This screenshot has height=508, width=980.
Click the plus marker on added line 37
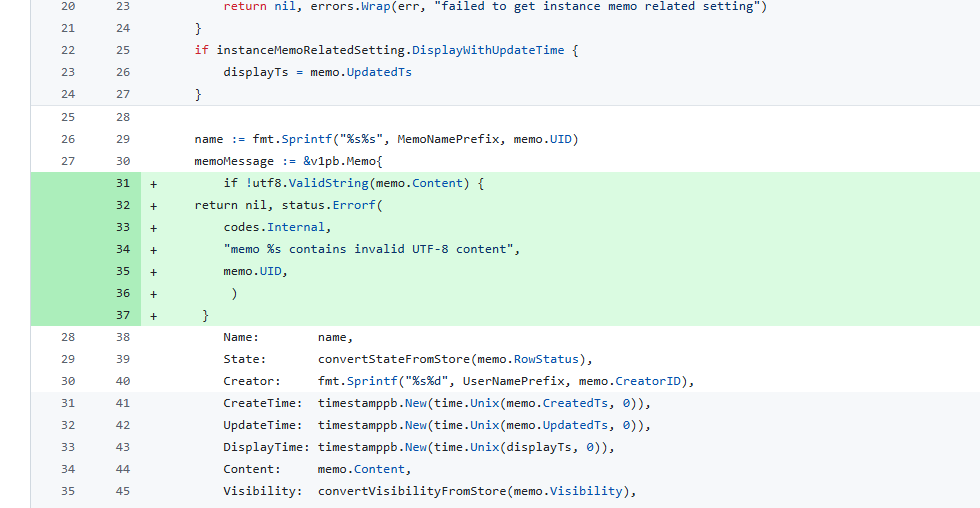[x=154, y=315]
